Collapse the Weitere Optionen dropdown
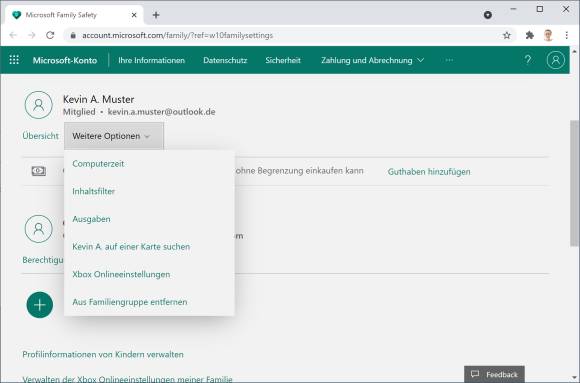 pos(114,136)
